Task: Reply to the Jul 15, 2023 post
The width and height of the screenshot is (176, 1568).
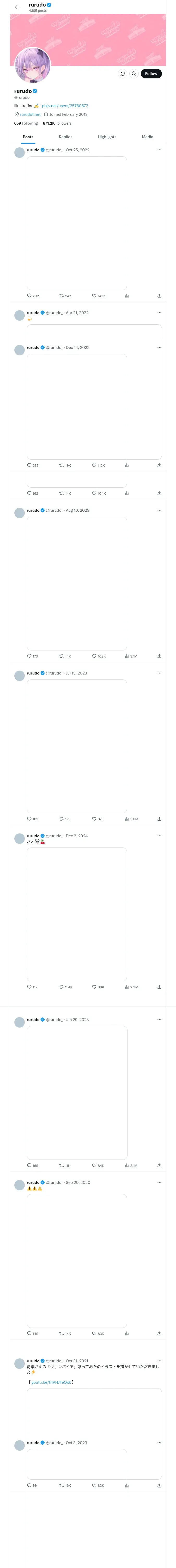Action: point(29,819)
